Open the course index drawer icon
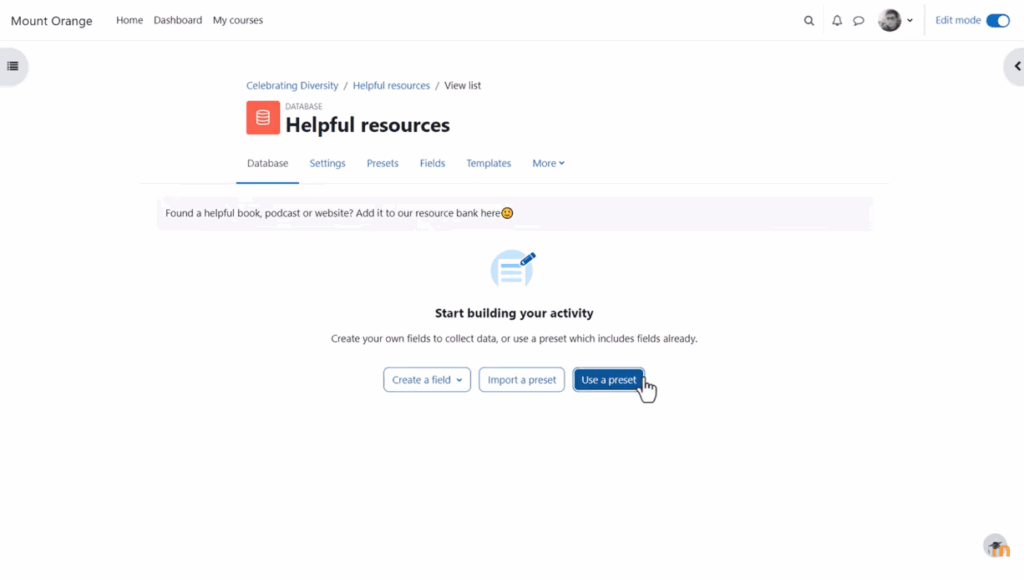 point(13,66)
